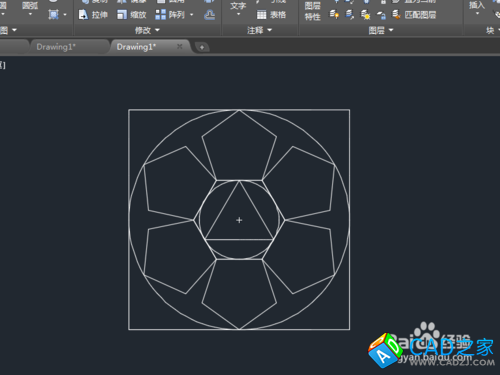Expand the Modify (修改) panel

[x=147, y=30]
